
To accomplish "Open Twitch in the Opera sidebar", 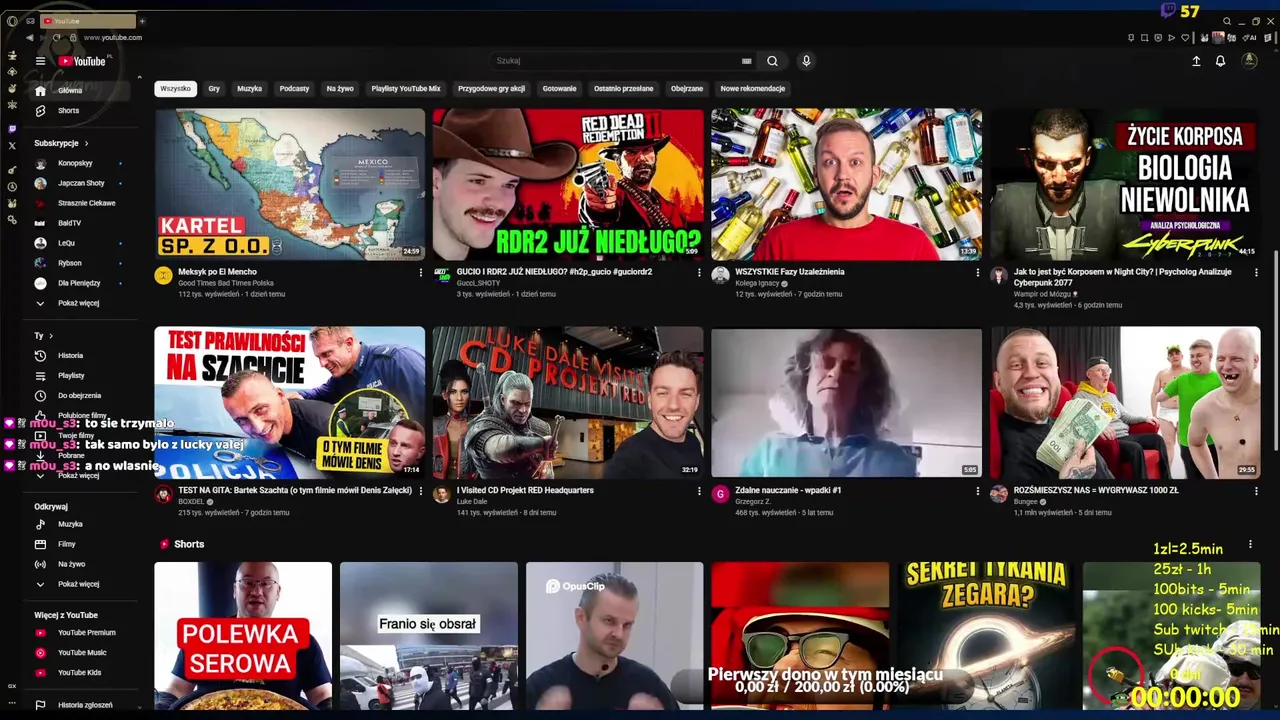I will pos(12,129).
